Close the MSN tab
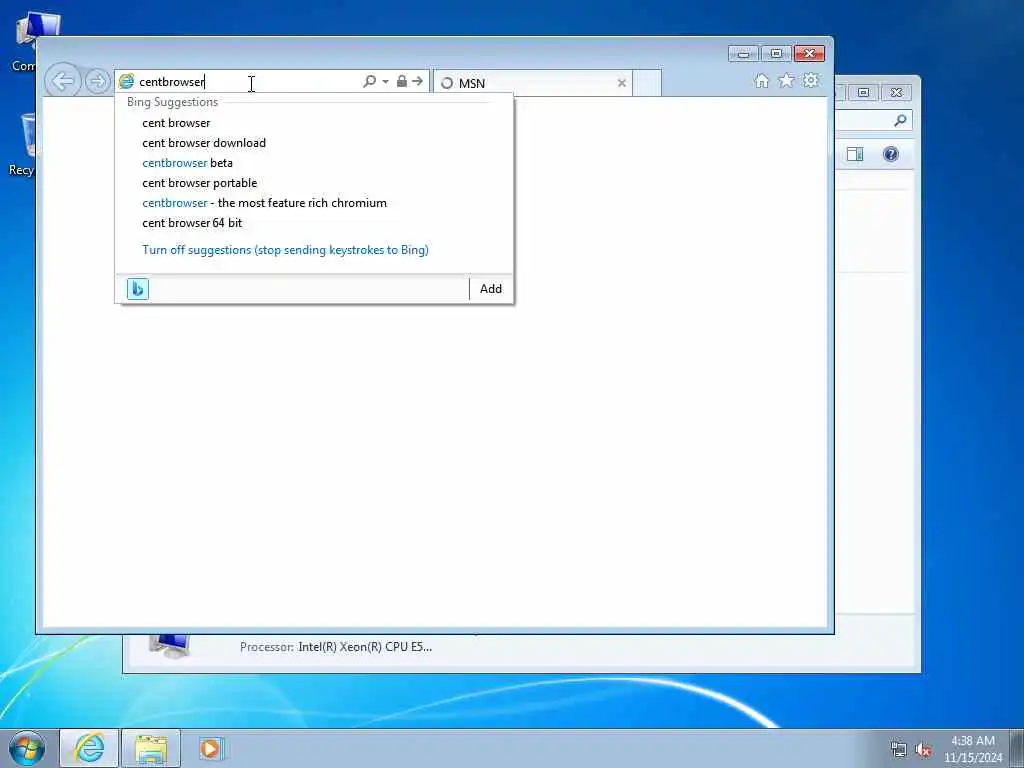Viewport: 1024px width, 768px height. (x=622, y=83)
